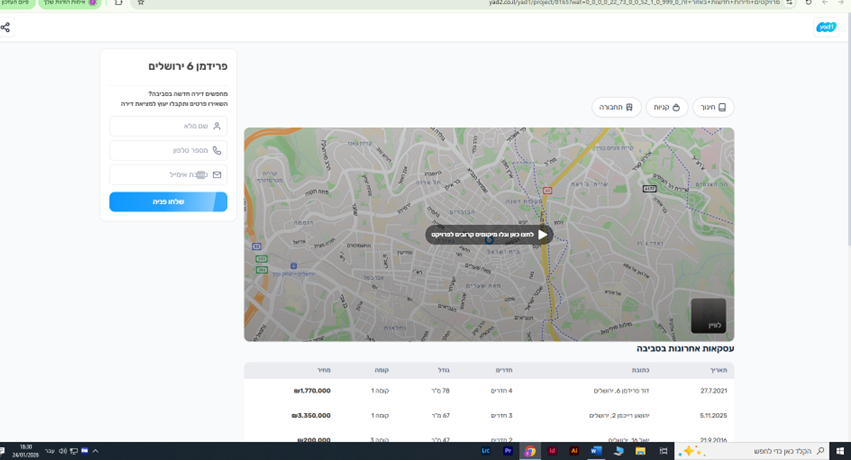The width and height of the screenshot is (851, 460).
Task: Switch to Chrome in the taskbar
Action: pos(530,451)
